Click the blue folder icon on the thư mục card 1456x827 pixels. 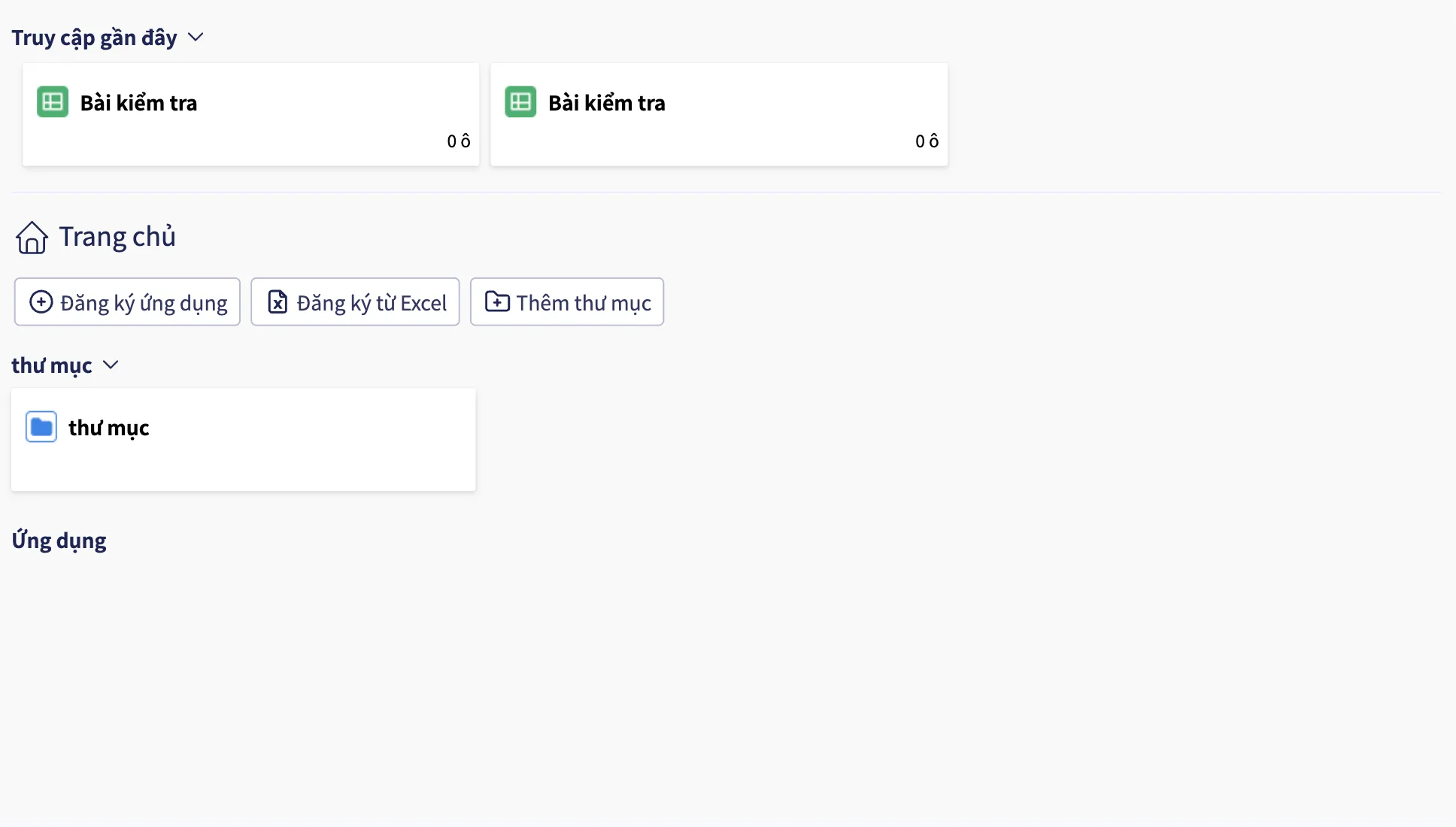click(41, 427)
